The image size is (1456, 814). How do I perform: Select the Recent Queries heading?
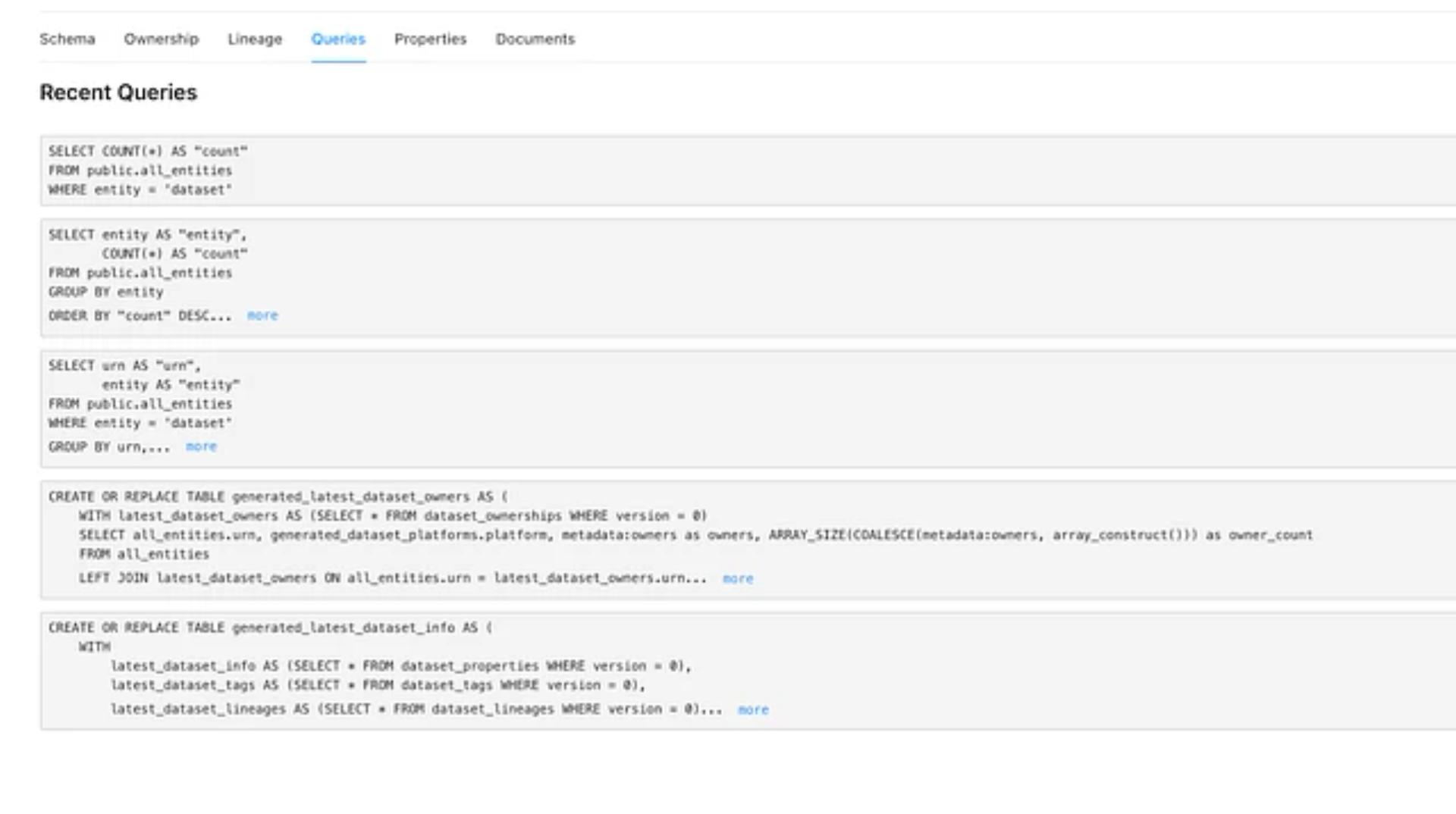click(118, 92)
